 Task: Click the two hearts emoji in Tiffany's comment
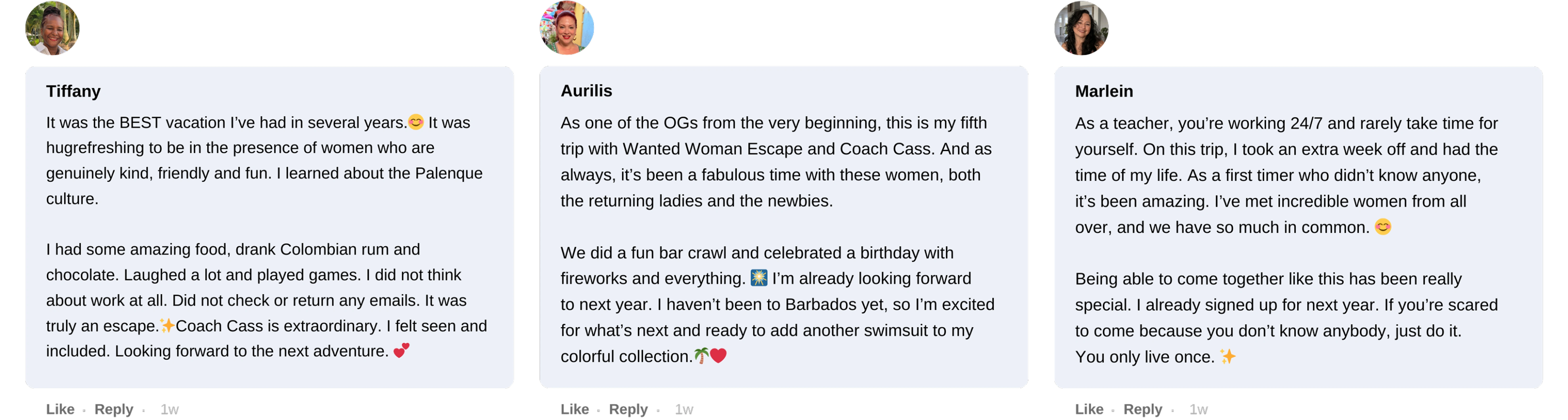pyautogui.click(x=402, y=351)
